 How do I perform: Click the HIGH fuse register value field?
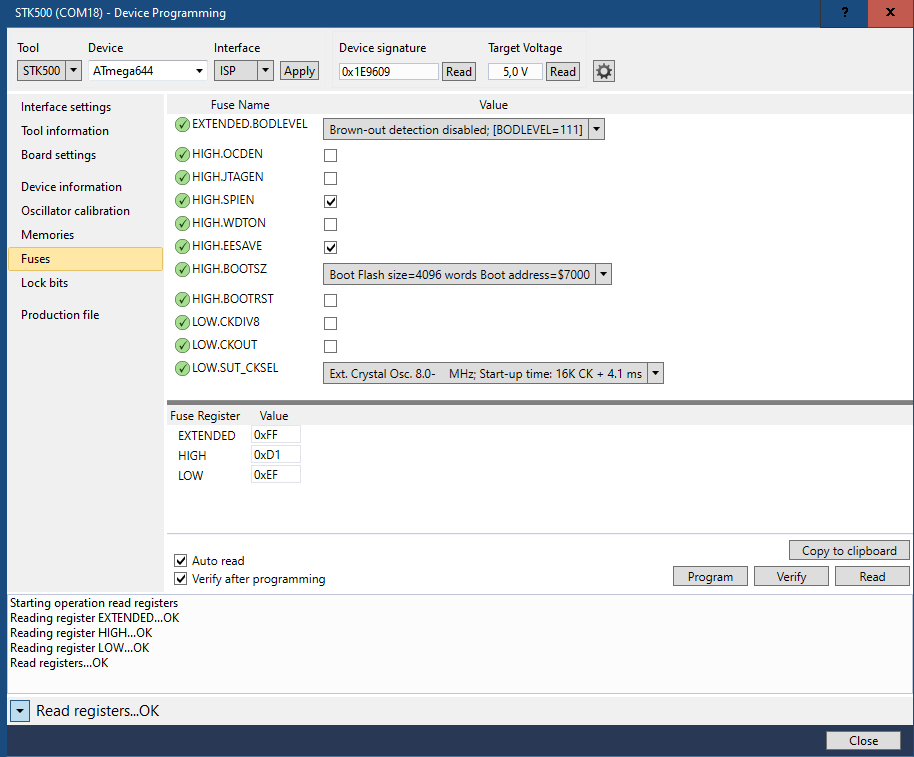pyautogui.click(x=276, y=455)
